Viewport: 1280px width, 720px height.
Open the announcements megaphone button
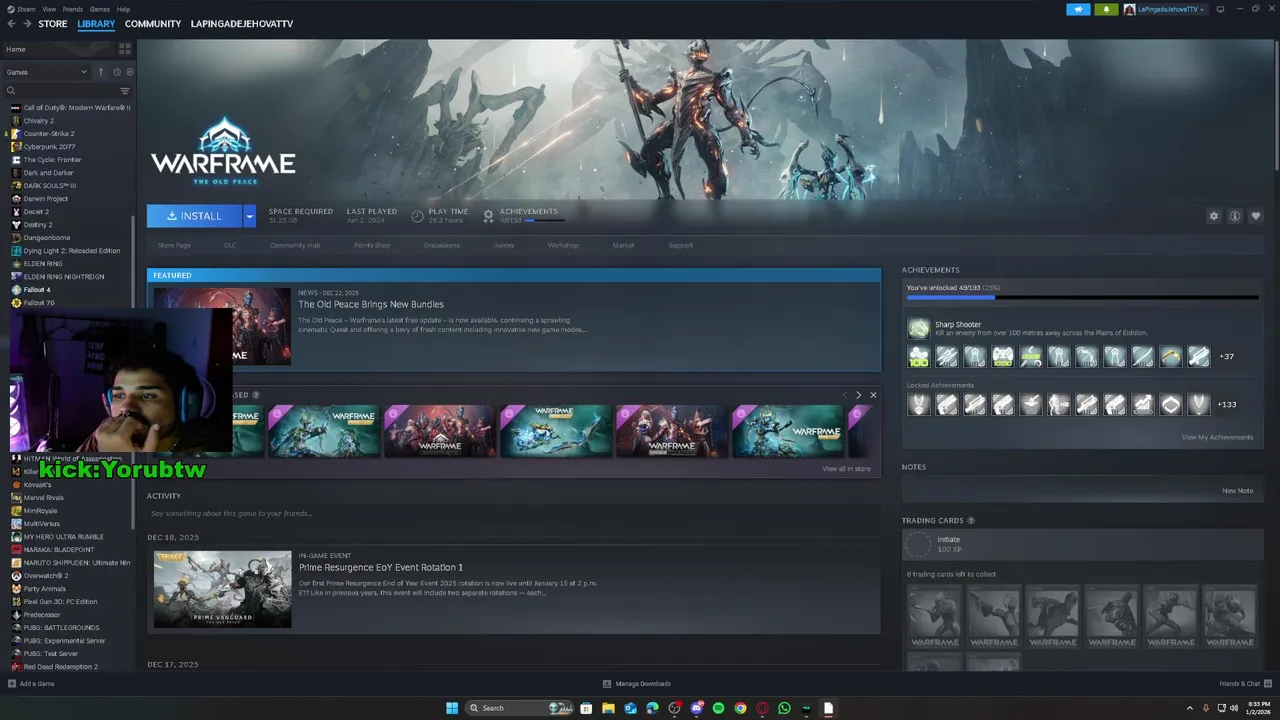pos(1078,9)
